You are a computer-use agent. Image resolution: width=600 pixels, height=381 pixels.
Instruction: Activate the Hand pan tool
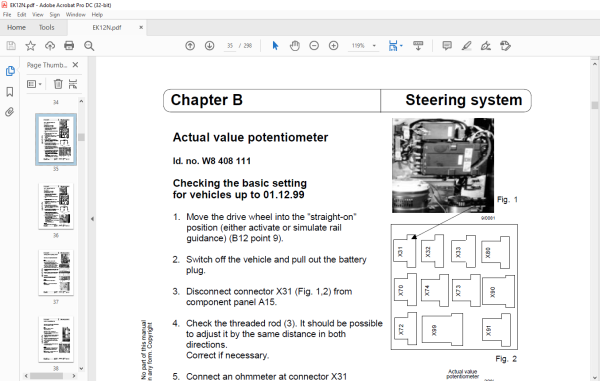pyautogui.click(x=294, y=46)
